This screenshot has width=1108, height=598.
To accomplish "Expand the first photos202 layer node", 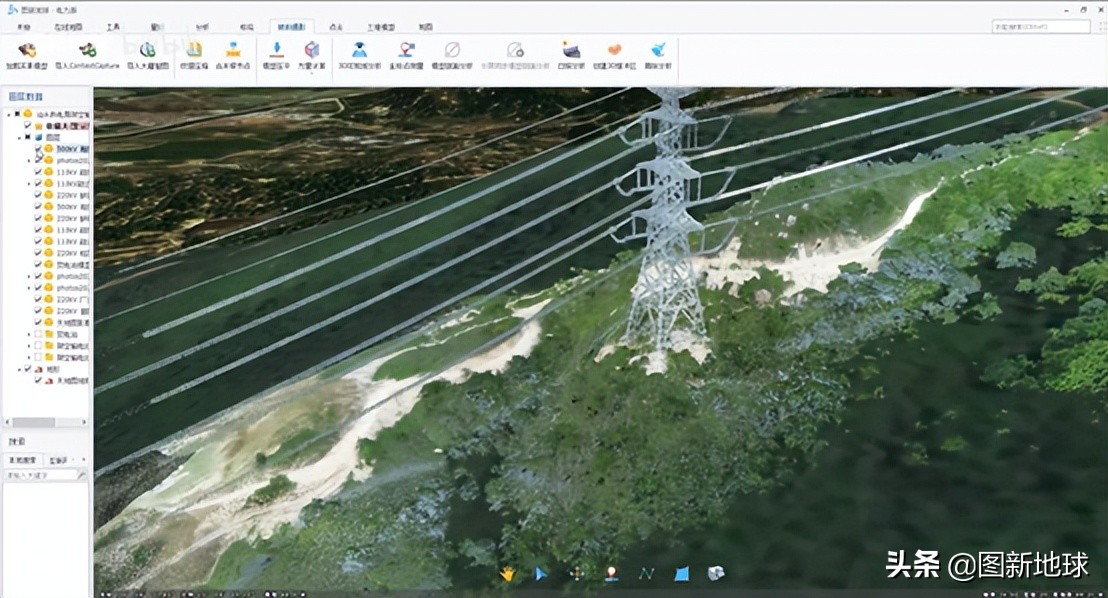I will pyautogui.click(x=28, y=161).
